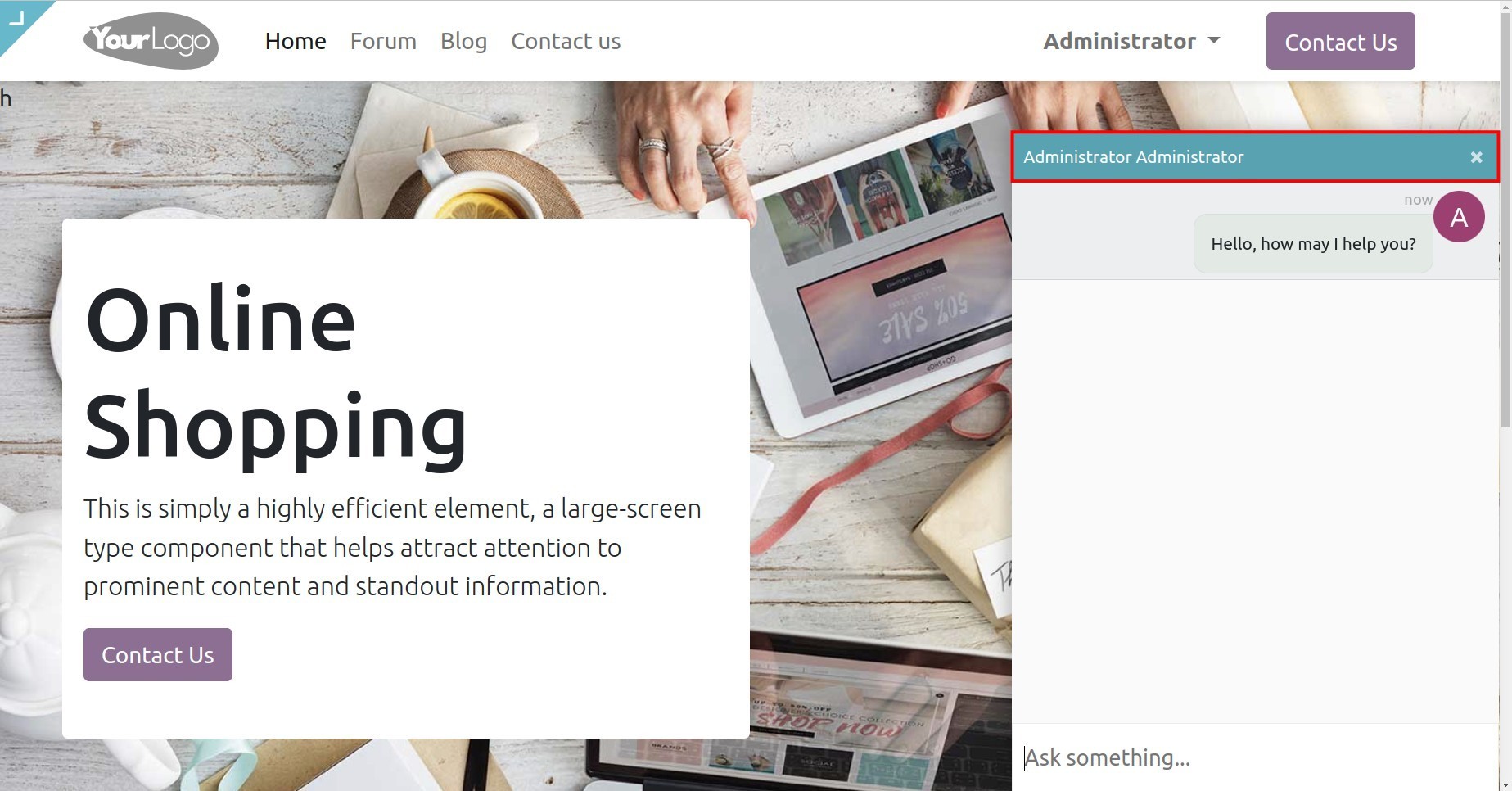Image resolution: width=1512 pixels, height=791 pixels.
Task: Open the Administrator user dropdown
Action: tap(1131, 41)
